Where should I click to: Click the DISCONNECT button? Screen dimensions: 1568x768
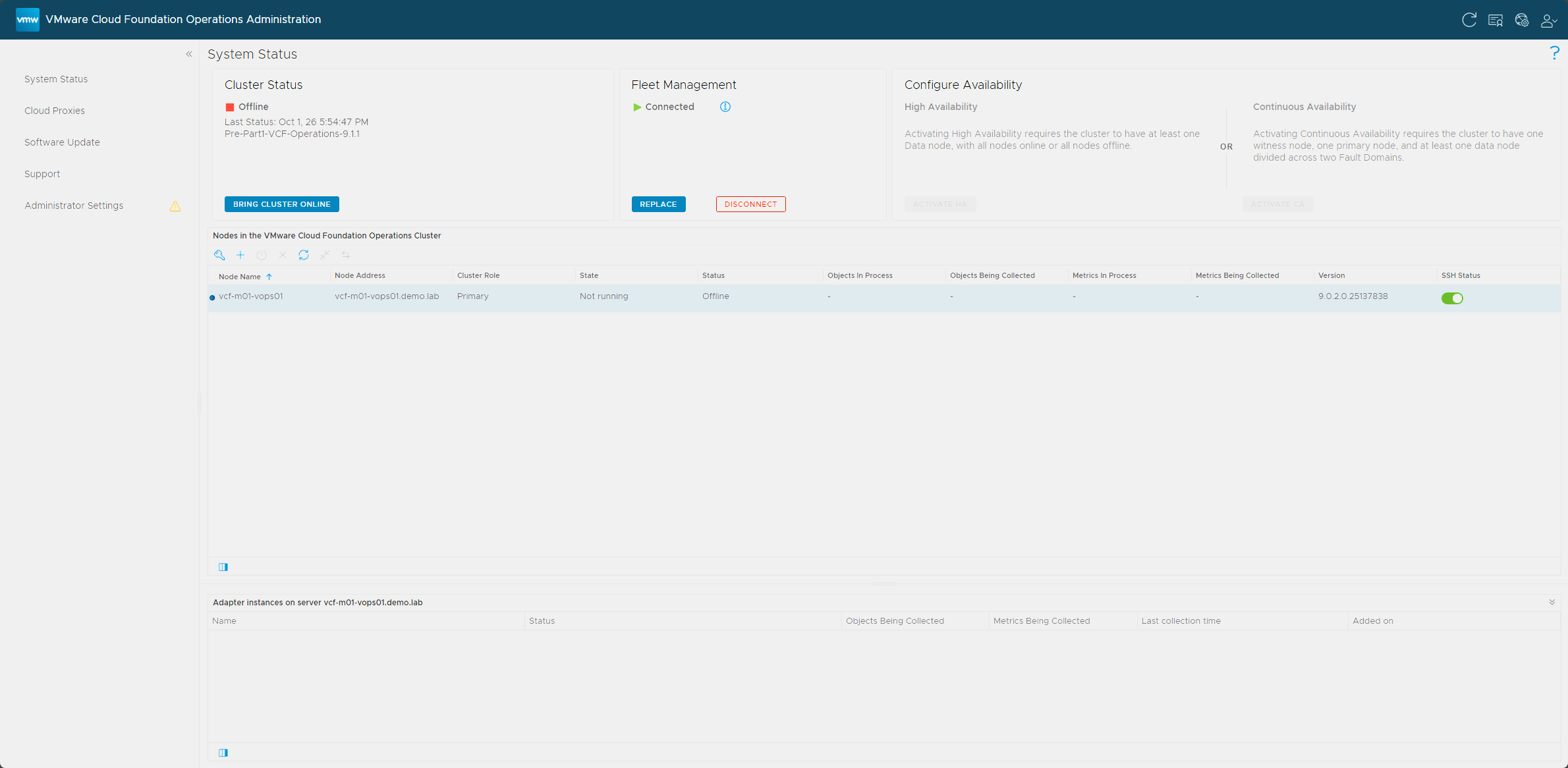pos(750,204)
